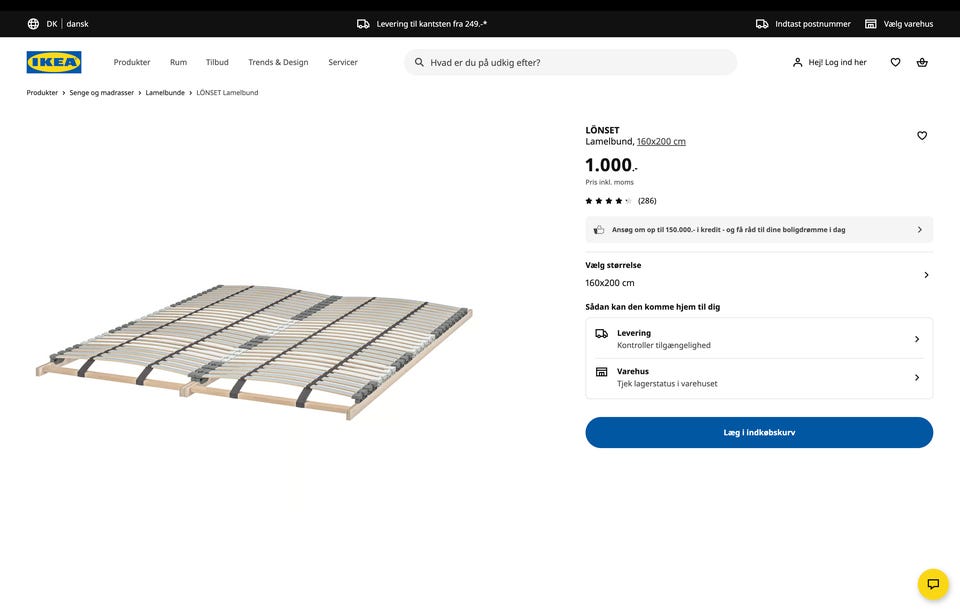
Task: Click the search magnifier icon
Action: pyautogui.click(x=419, y=62)
